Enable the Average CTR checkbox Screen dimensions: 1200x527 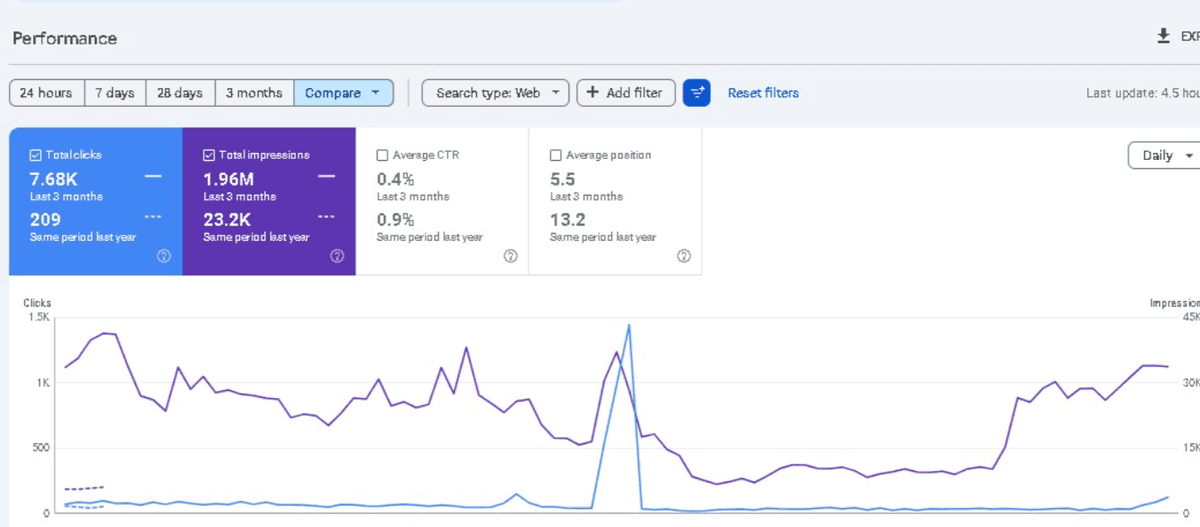click(x=382, y=155)
